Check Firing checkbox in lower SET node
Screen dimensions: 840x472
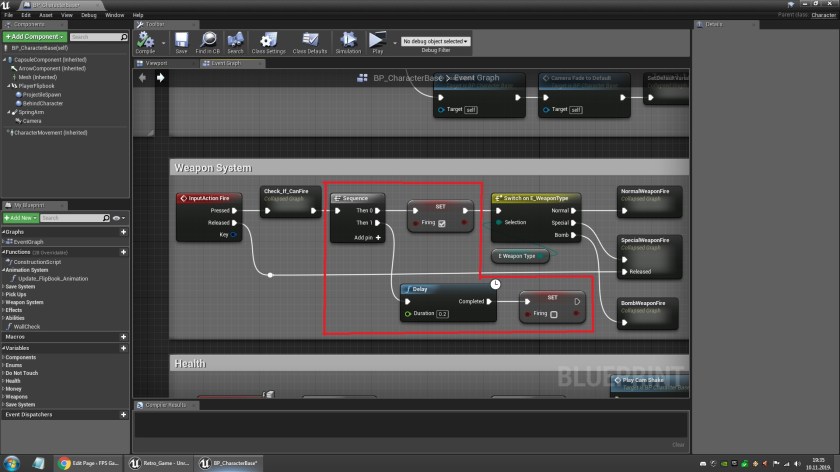[x=554, y=314]
